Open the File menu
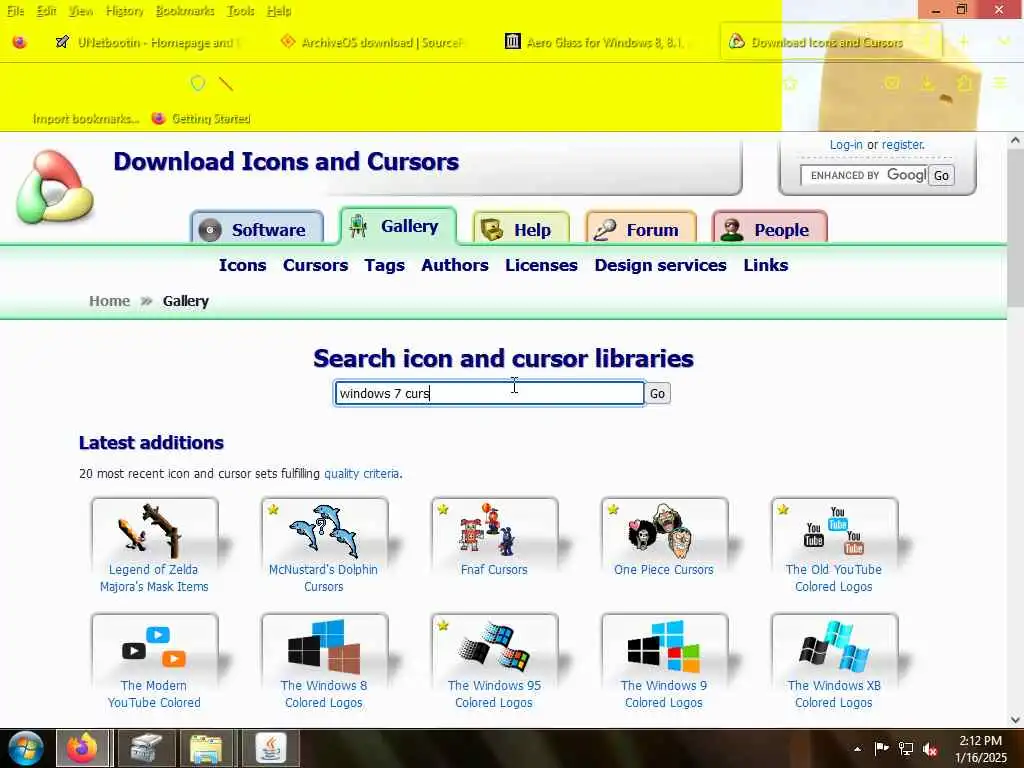Screen dimensions: 1024x768 point(16,11)
